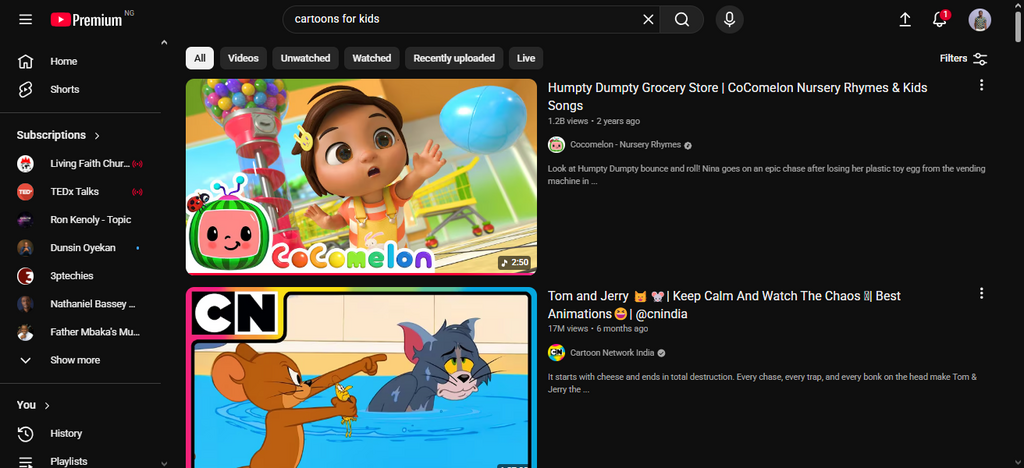Open the Father Mbaka's Music channel avatar
This screenshot has height=468, width=1024.
[25, 332]
